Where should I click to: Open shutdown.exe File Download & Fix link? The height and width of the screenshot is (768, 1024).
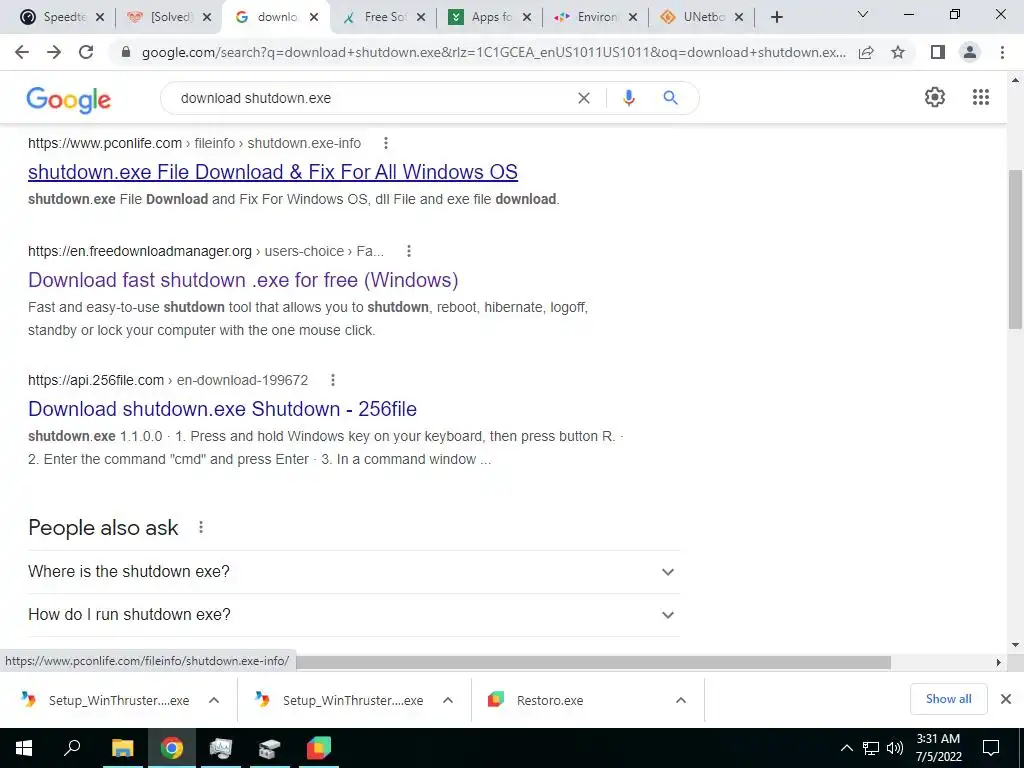(x=273, y=172)
